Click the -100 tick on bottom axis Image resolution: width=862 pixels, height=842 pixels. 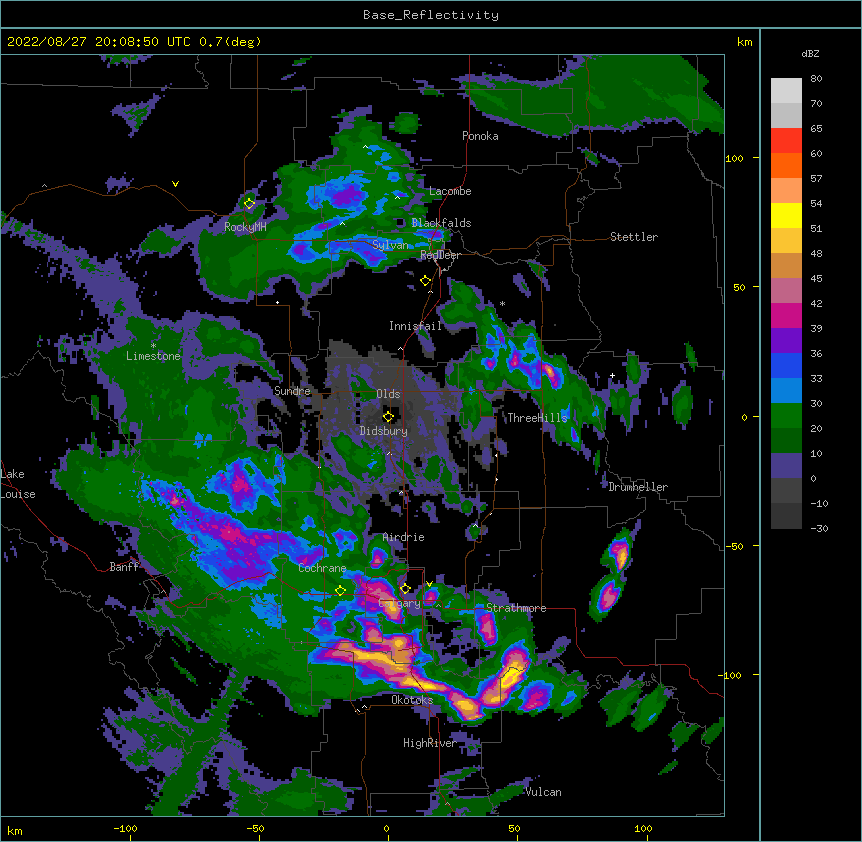(x=125, y=828)
